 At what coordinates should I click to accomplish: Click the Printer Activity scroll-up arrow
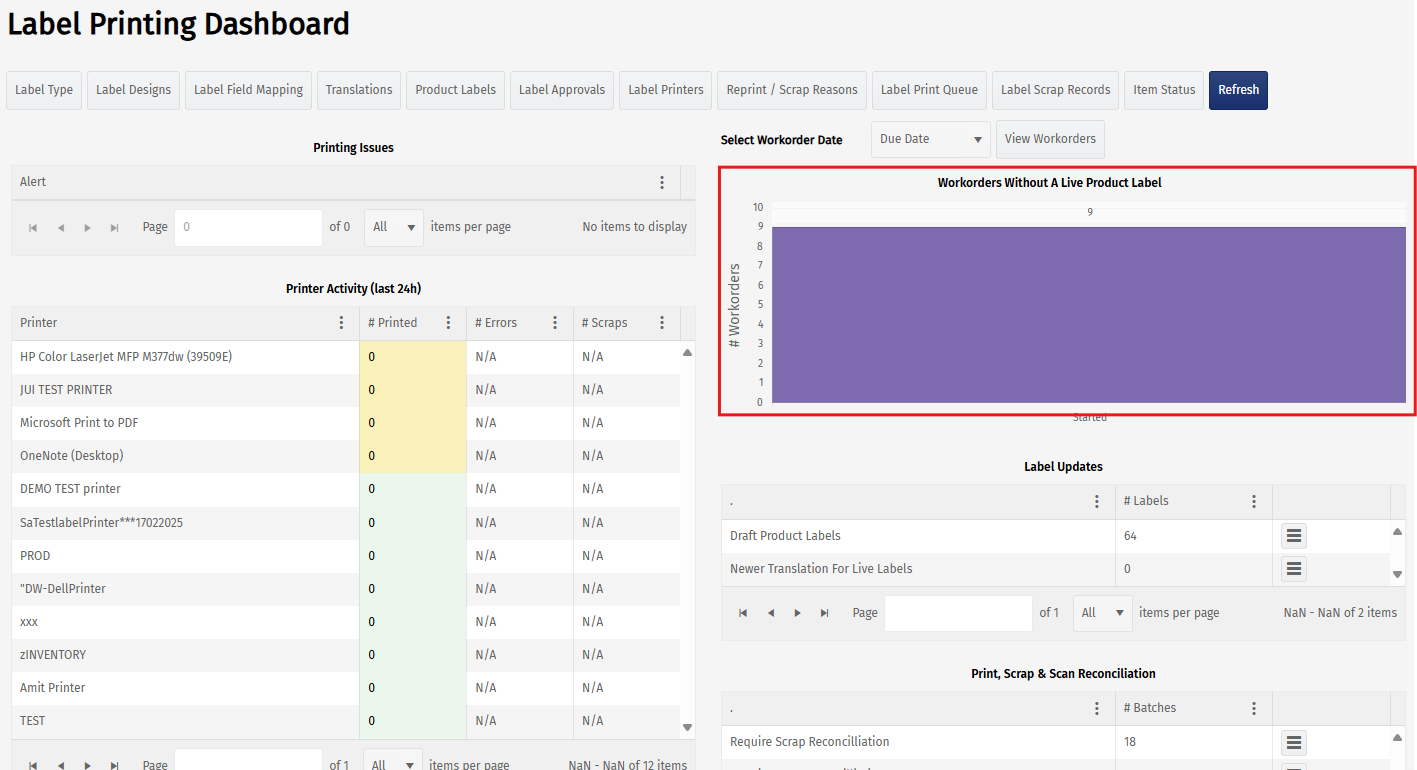click(687, 352)
